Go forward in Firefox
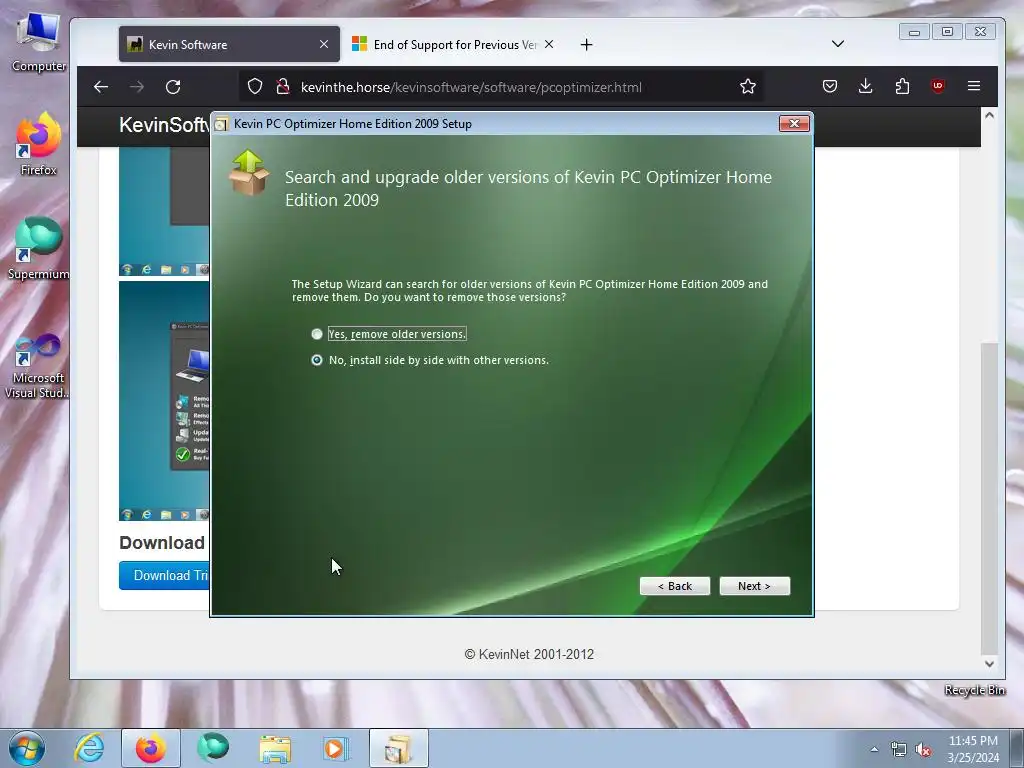 [136, 87]
